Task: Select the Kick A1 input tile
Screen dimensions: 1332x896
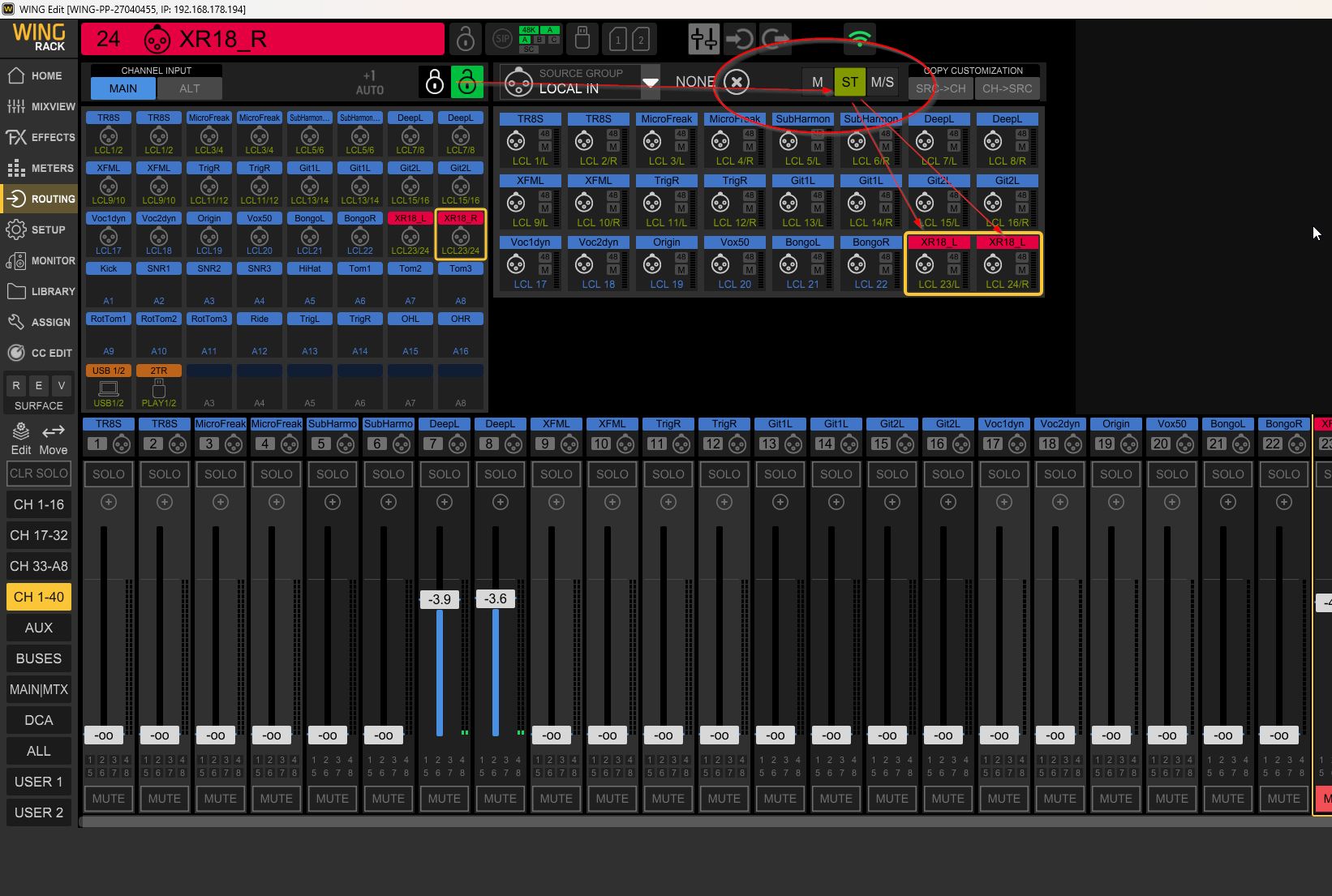Action: coord(109,286)
